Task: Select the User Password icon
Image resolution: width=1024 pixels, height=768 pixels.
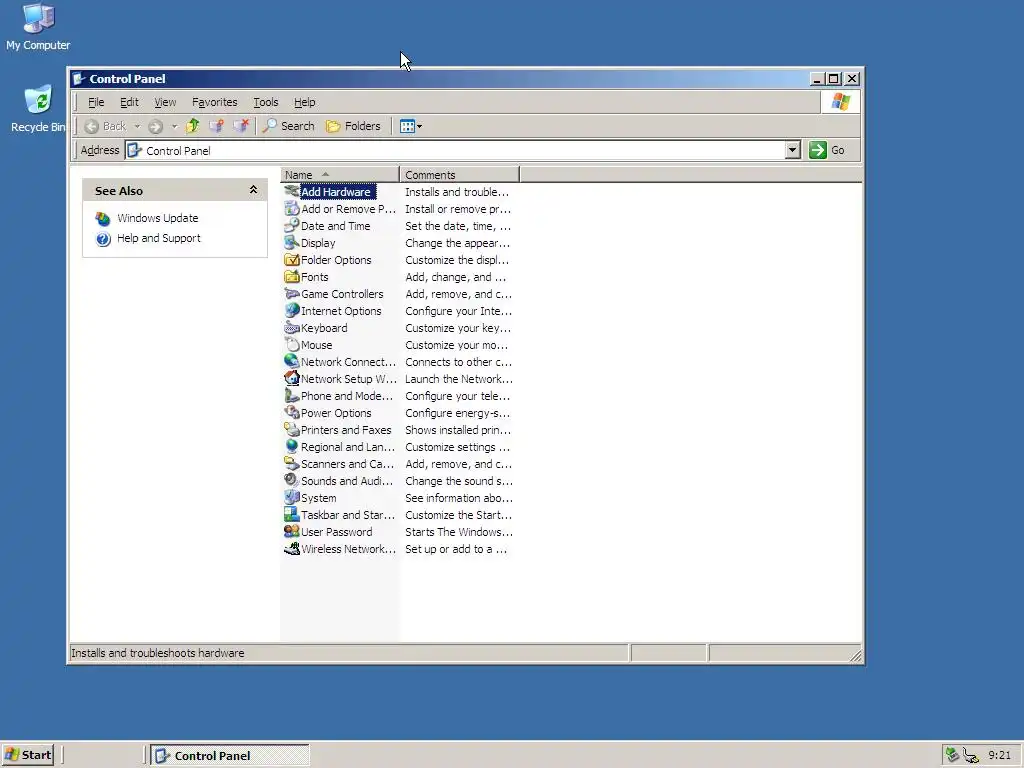Action: [292, 531]
